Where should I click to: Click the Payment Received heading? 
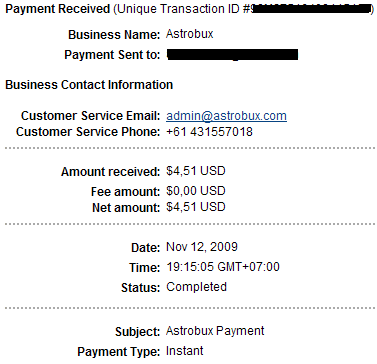tap(58, 9)
